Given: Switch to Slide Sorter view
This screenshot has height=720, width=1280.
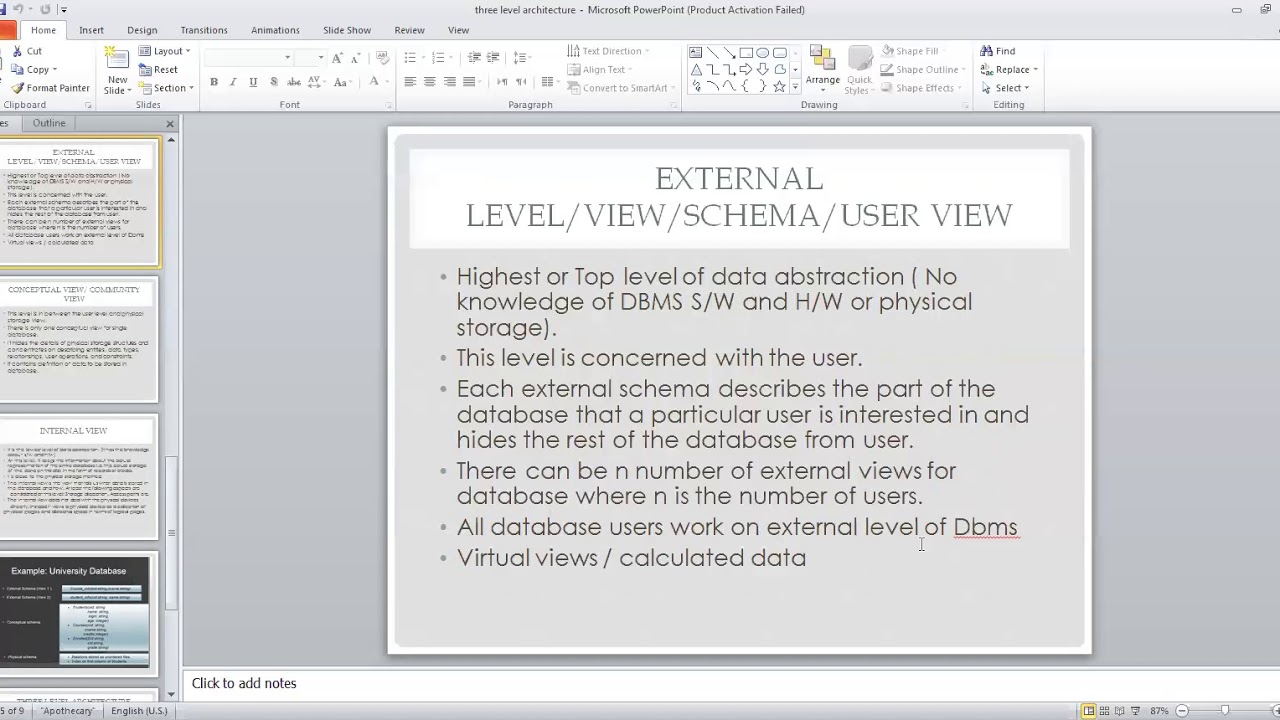Looking at the screenshot, I should pos(1106,711).
